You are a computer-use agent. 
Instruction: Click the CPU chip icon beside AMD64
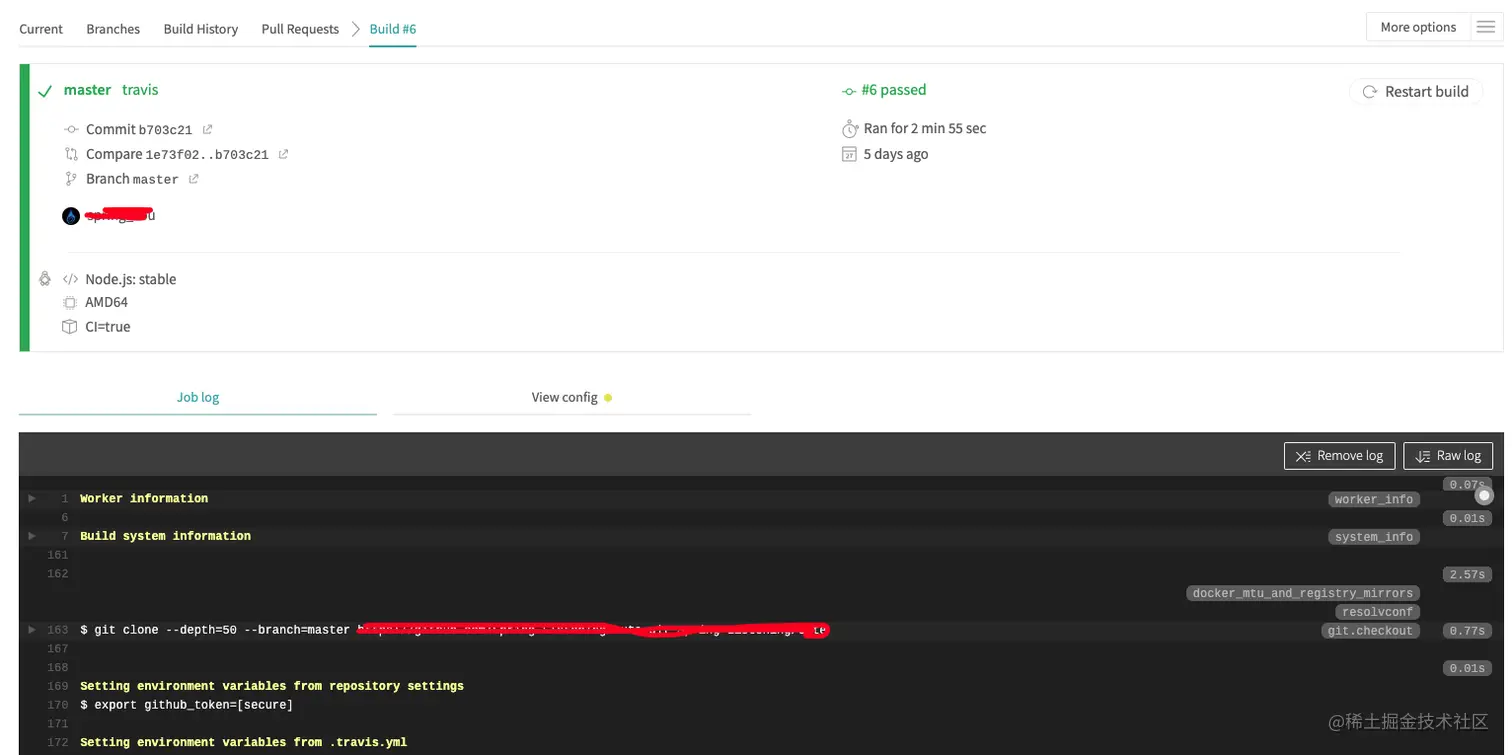(x=70, y=302)
